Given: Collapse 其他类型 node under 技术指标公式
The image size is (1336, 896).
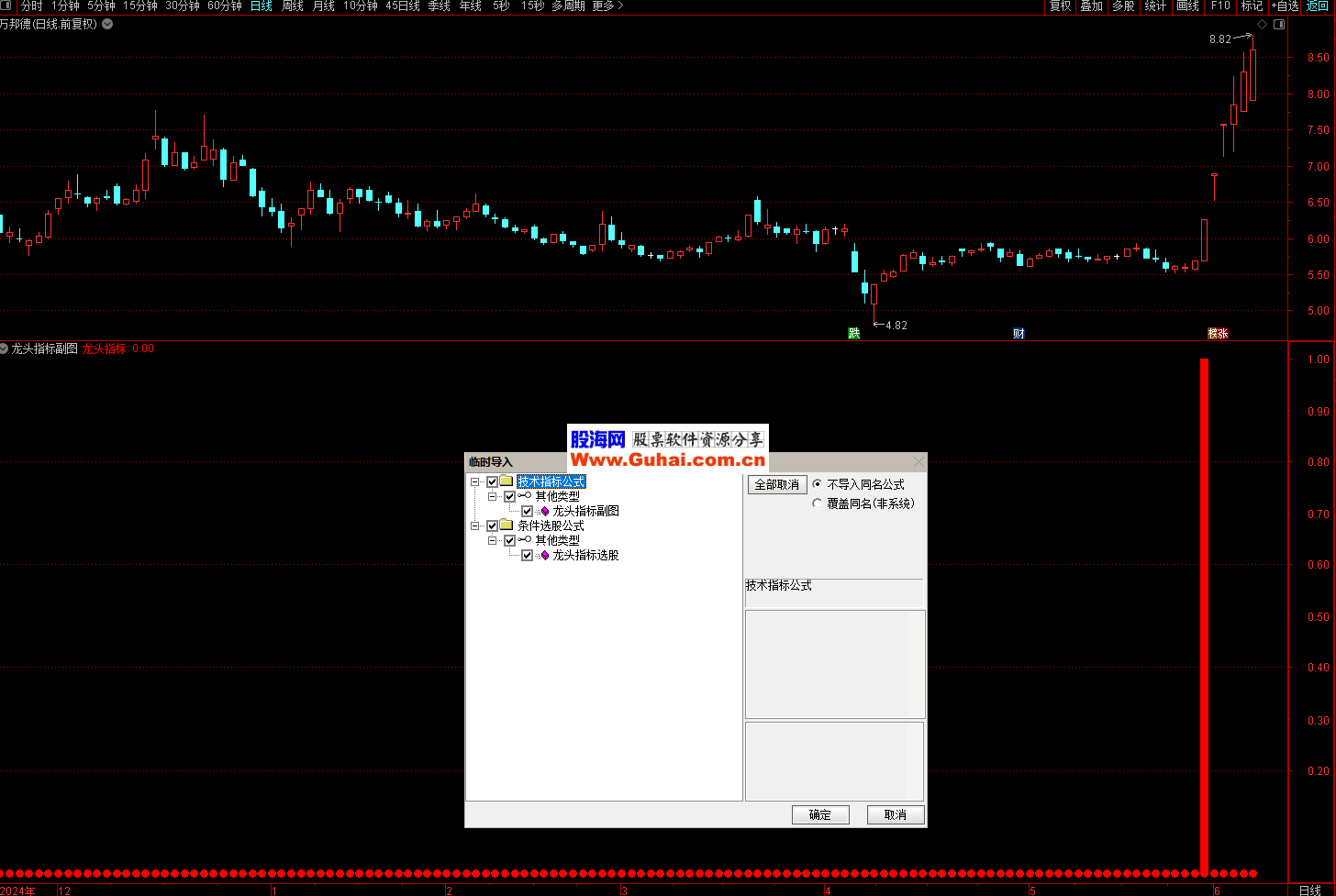Looking at the screenshot, I should (493, 496).
